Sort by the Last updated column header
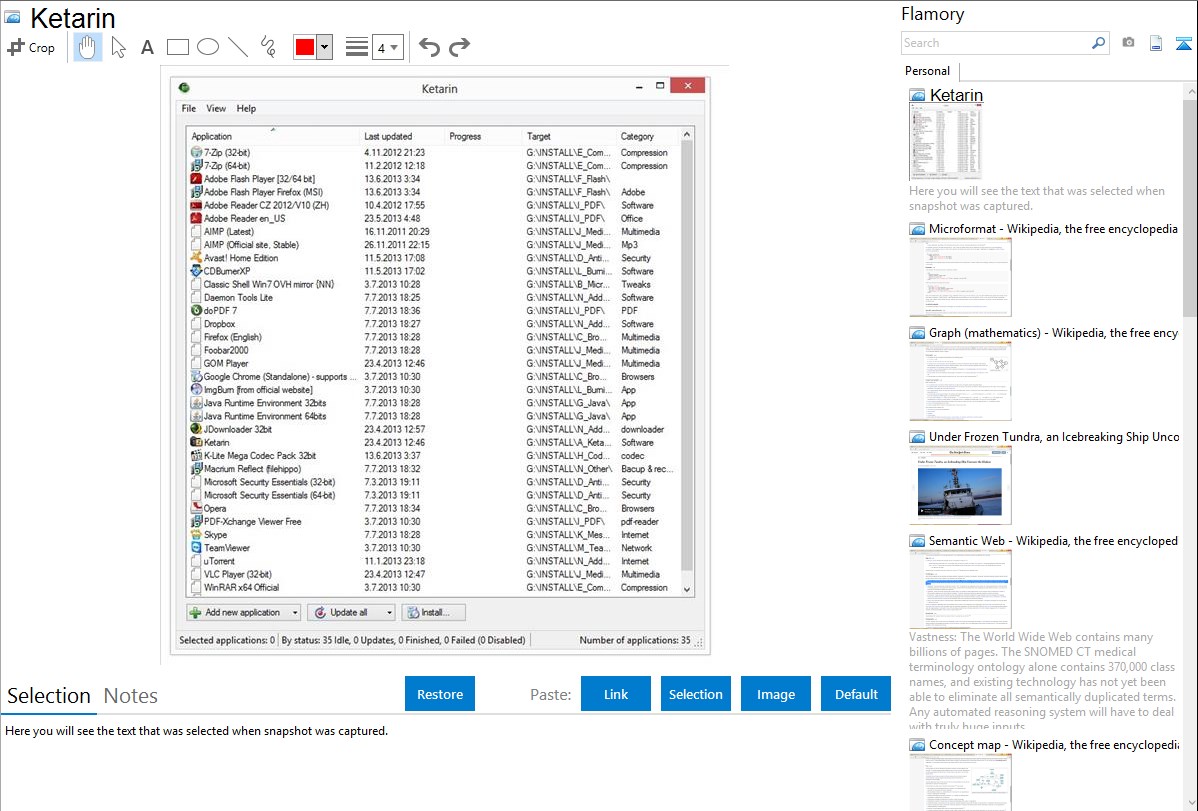Screen dimensions: 1198x811 click(x=402, y=136)
